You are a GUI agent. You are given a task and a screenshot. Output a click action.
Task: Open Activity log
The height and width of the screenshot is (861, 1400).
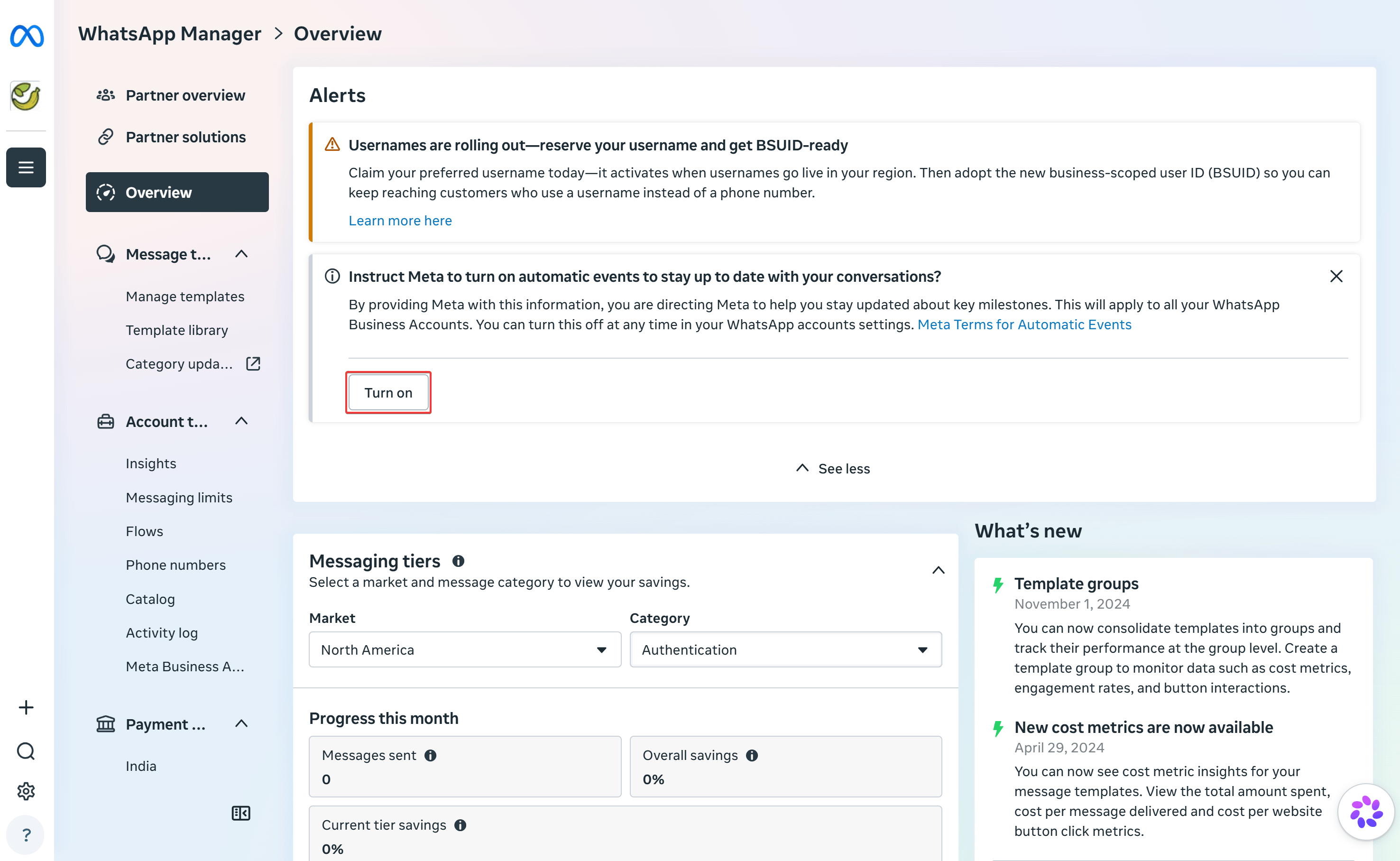click(x=162, y=633)
